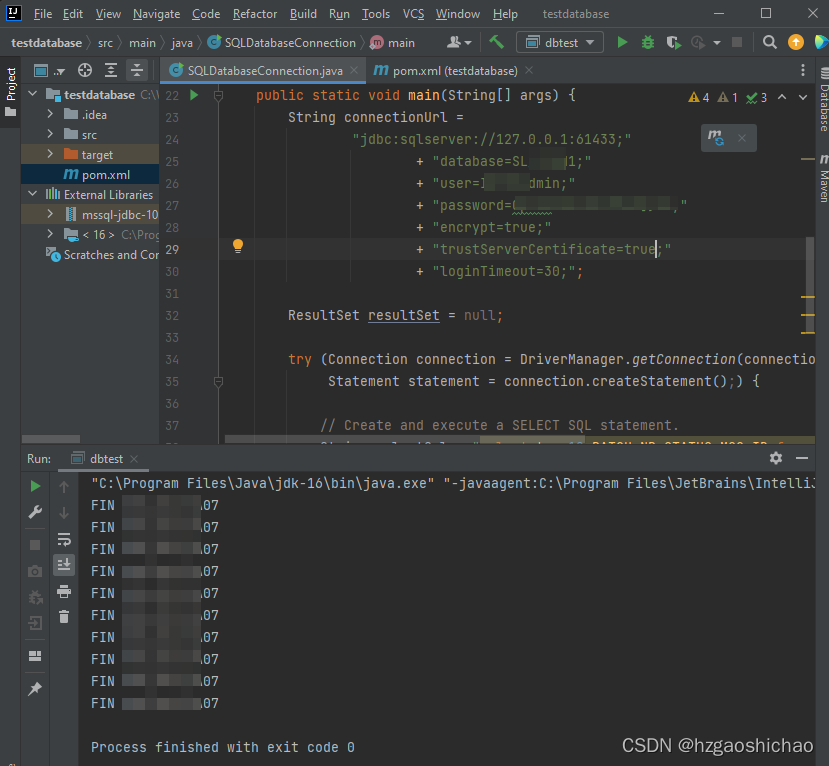829x766 pixels.
Task: Open the Refactor menu
Action: pos(254,13)
